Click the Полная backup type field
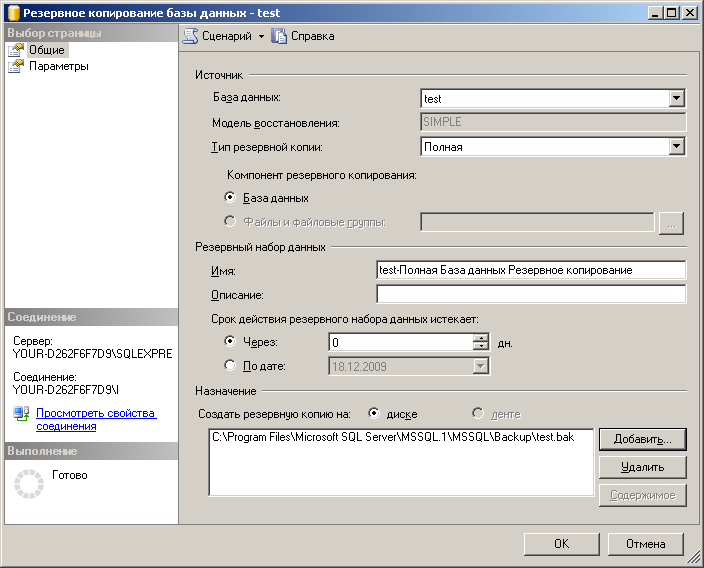This screenshot has width=704, height=568. (x=545, y=146)
